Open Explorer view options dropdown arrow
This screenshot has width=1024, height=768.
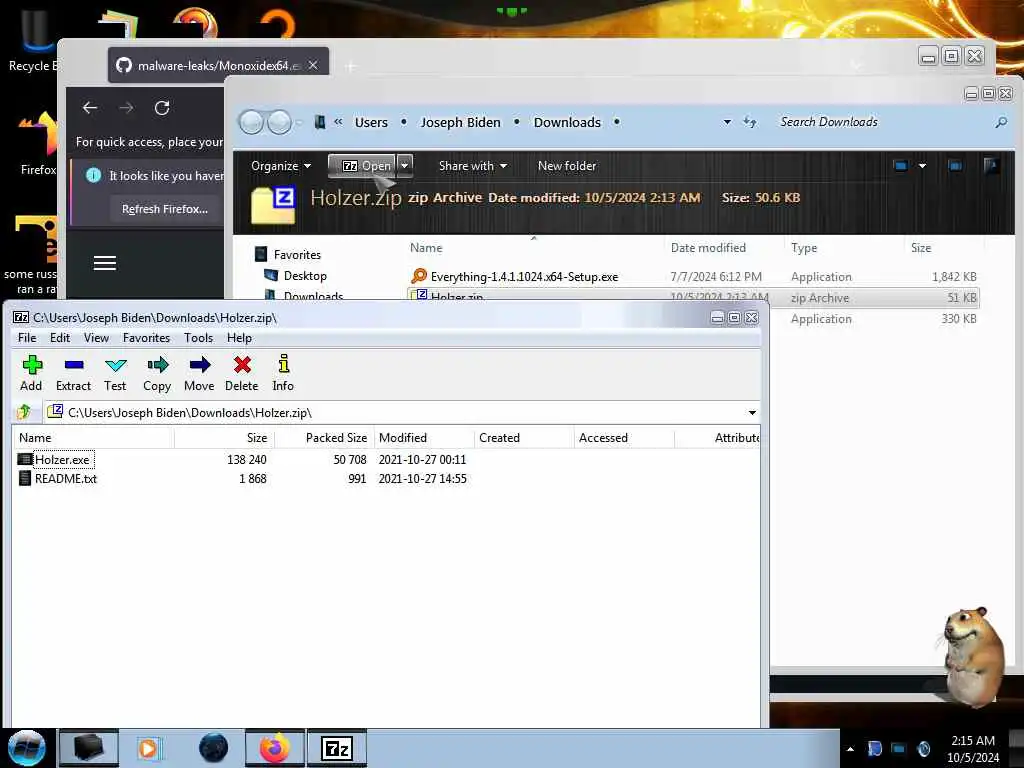pyautogui.click(x=922, y=166)
